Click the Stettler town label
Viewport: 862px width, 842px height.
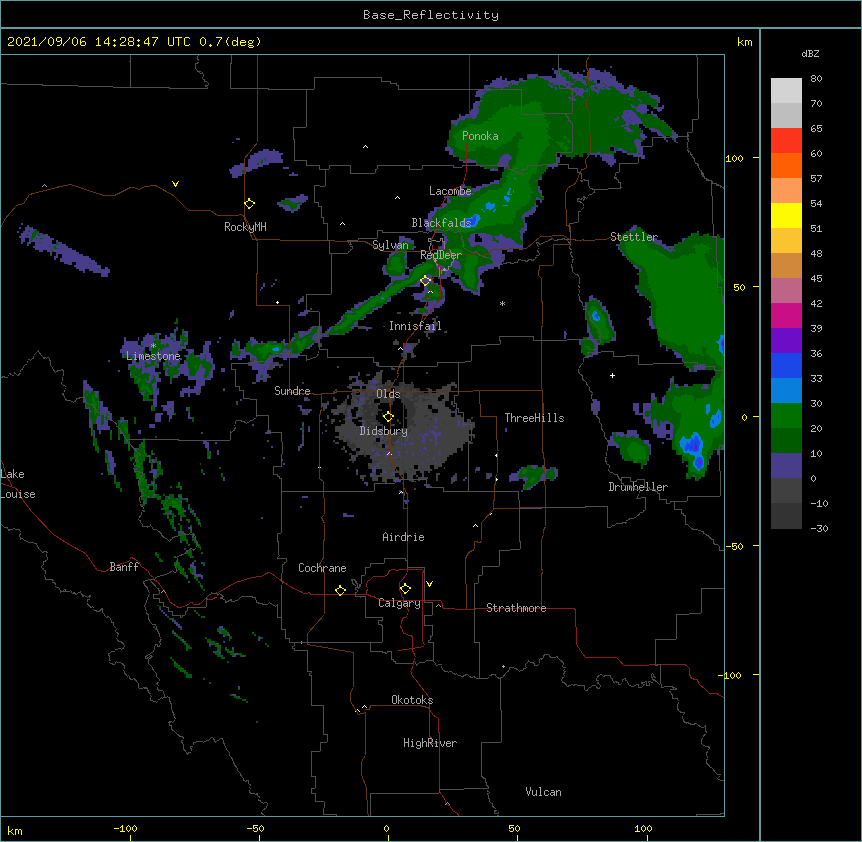click(x=634, y=237)
